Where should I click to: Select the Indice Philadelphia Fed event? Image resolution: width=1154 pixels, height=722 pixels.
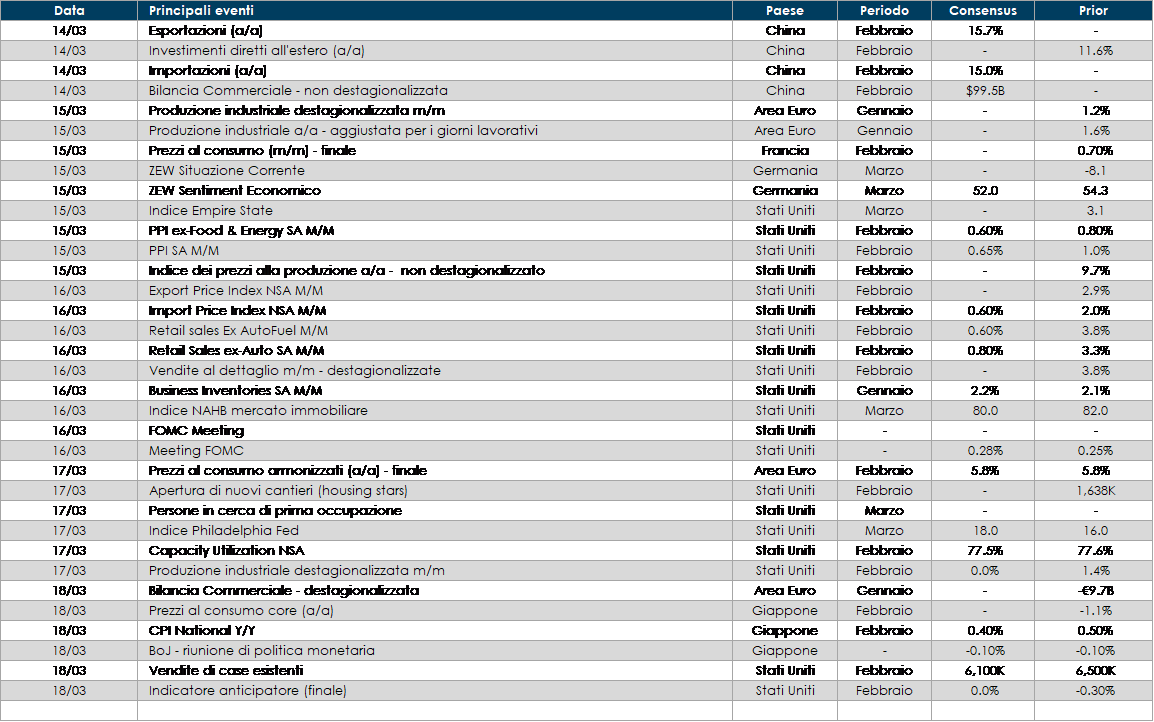point(224,530)
